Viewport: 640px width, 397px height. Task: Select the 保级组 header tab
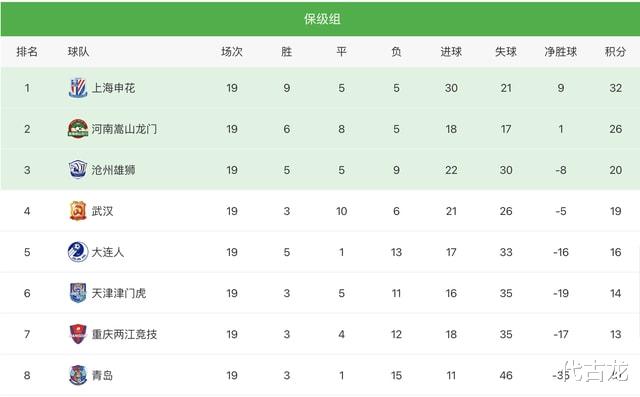click(322, 19)
